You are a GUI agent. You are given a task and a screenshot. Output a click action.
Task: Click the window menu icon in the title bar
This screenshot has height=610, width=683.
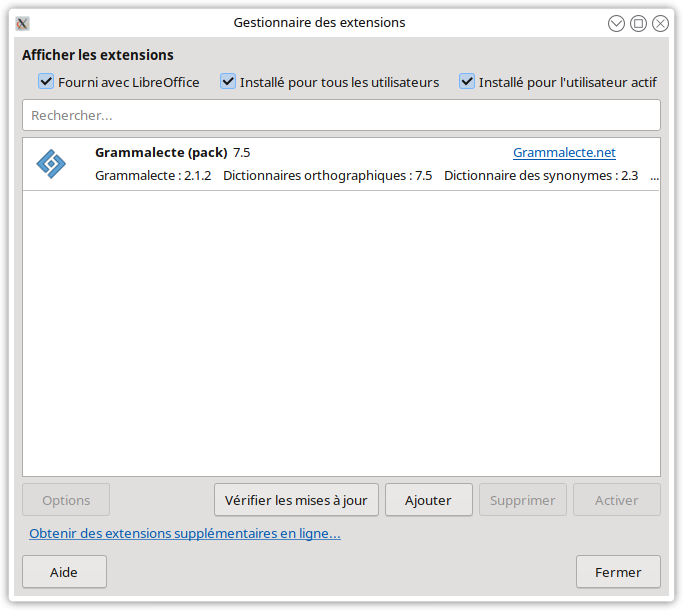pos(22,23)
